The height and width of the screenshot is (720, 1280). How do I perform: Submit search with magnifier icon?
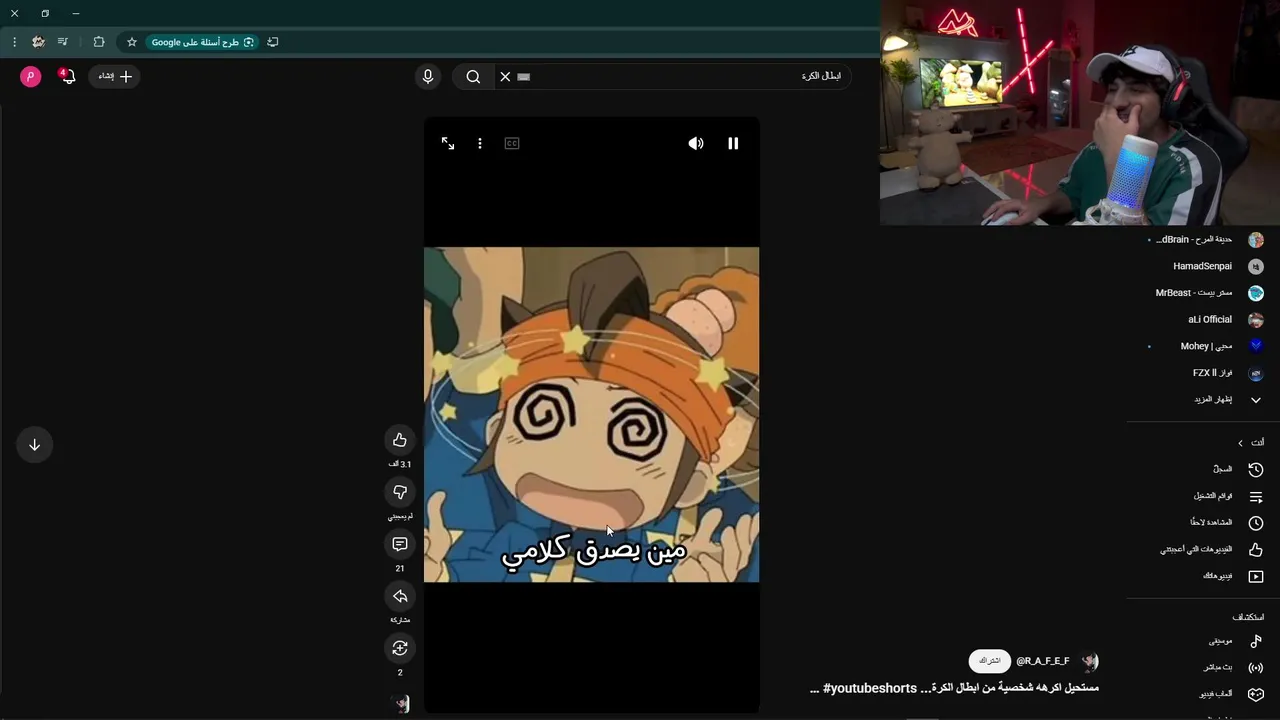(473, 76)
